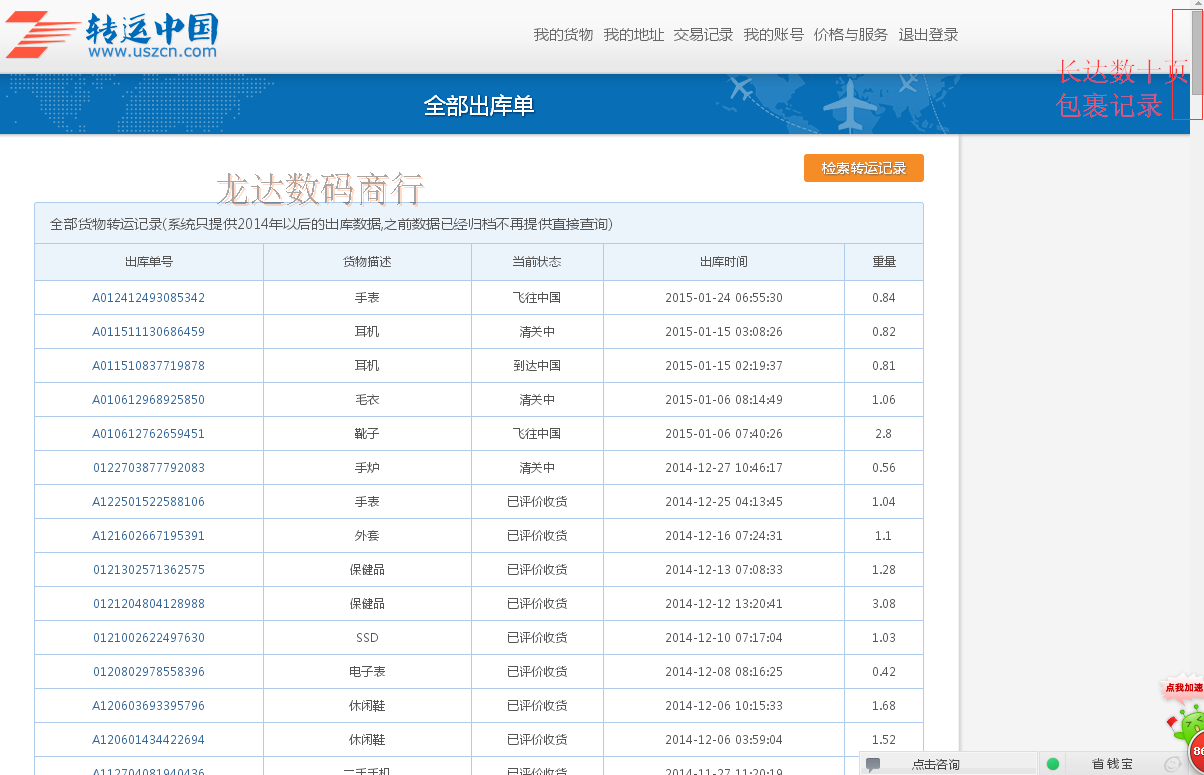Viewport: 1204px width, 775px height.
Task: Click the 点我加速 speech bubble
Action: [x=1182, y=688]
